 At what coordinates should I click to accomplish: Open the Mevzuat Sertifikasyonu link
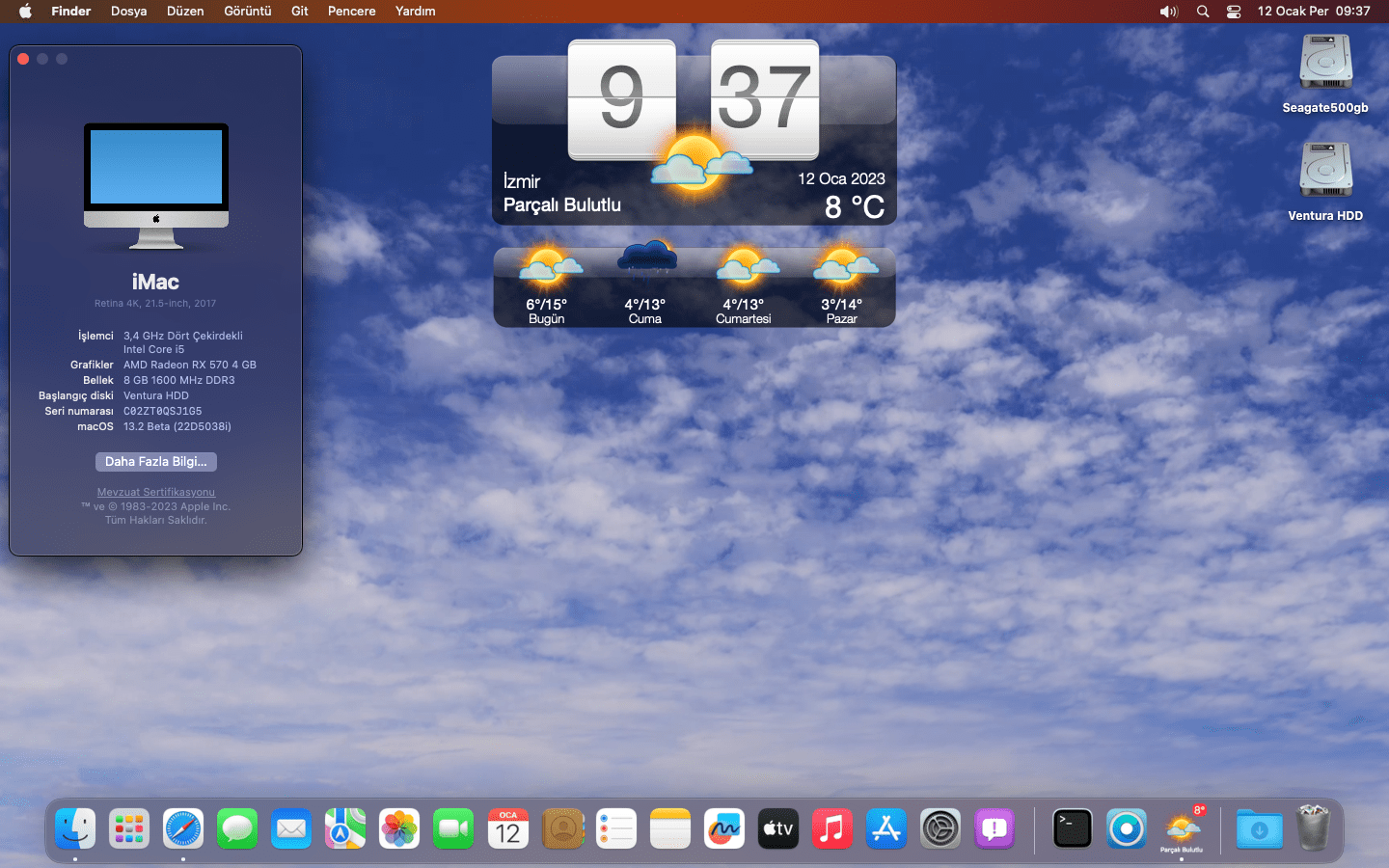click(155, 492)
